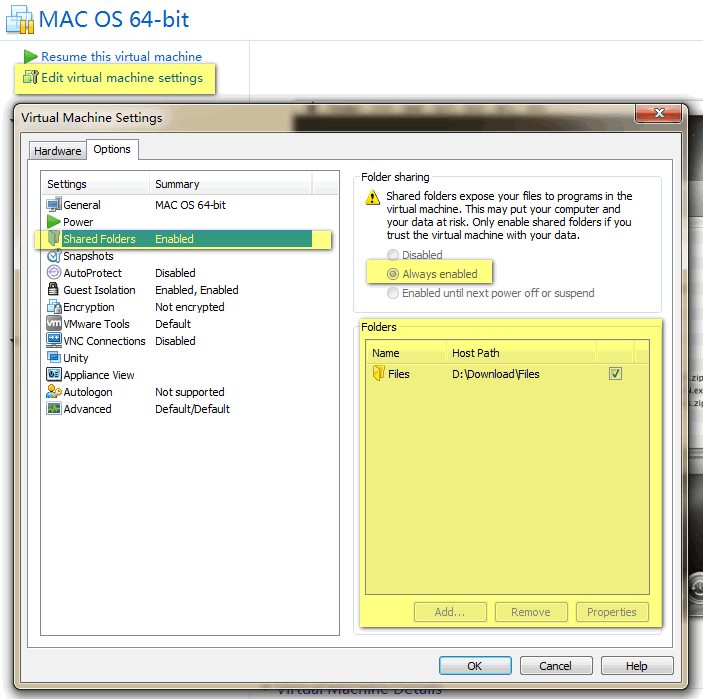703x699 pixels.
Task: Toggle the Files folder enabled checkbox
Action: 615,373
